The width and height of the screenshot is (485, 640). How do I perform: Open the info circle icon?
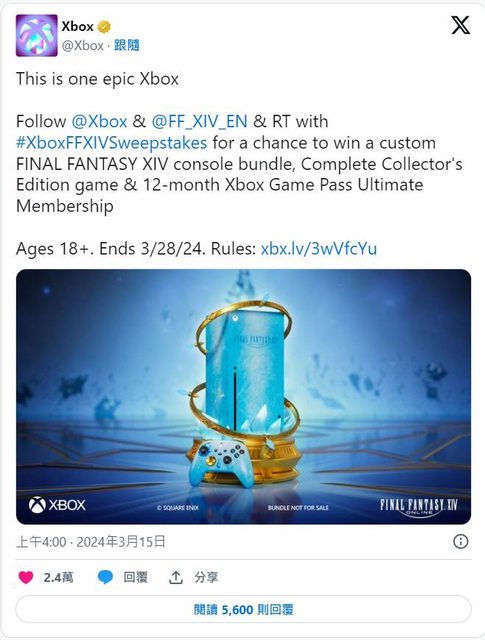[x=461, y=541]
